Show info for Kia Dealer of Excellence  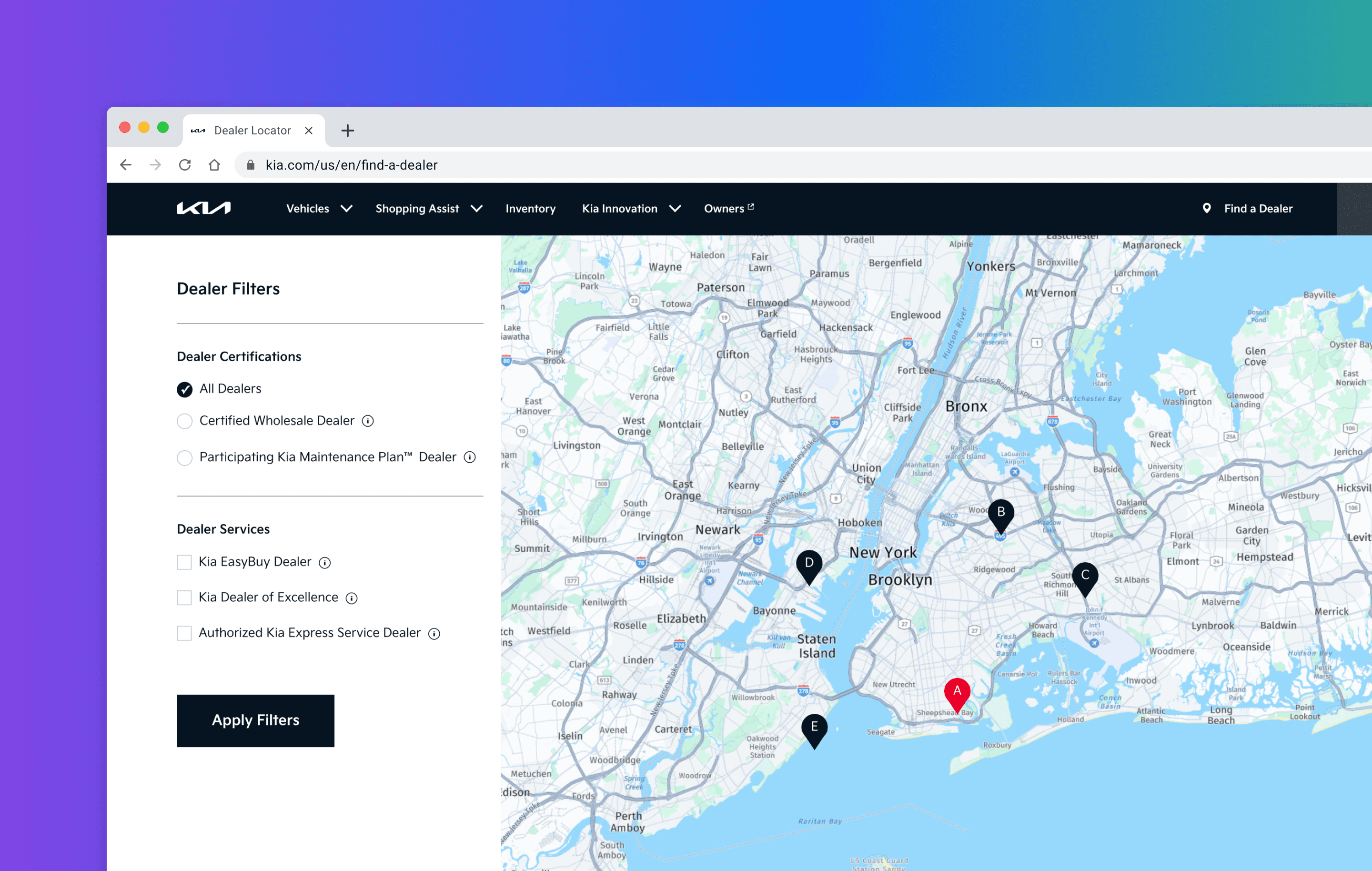tap(352, 598)
